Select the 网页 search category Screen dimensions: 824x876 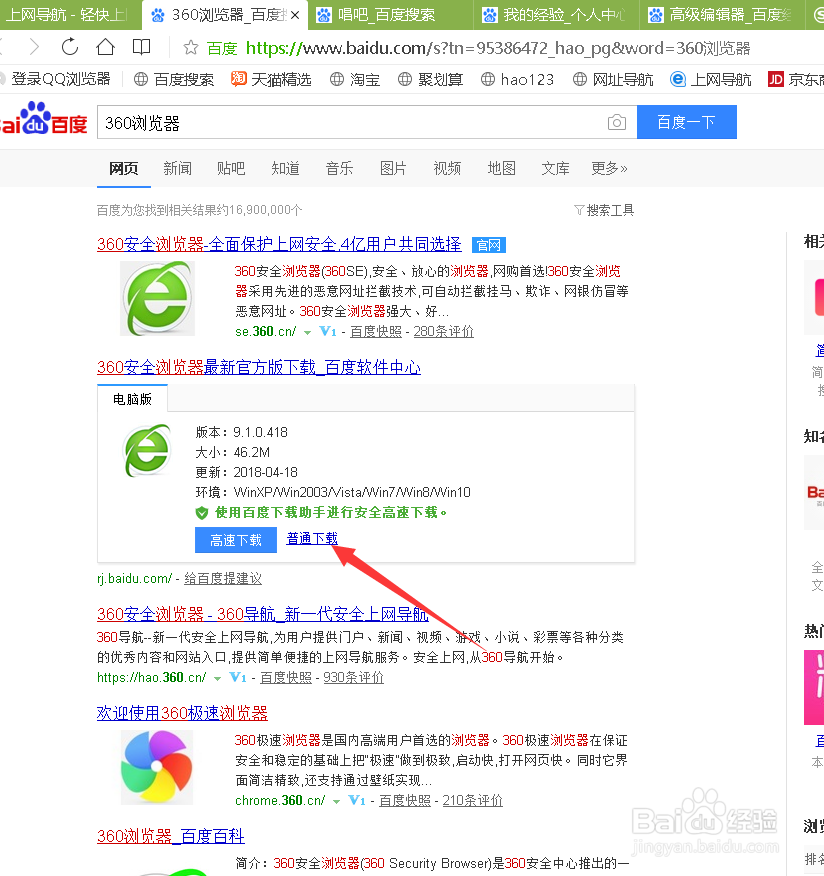pyautogui.click(x=123, y=168)
